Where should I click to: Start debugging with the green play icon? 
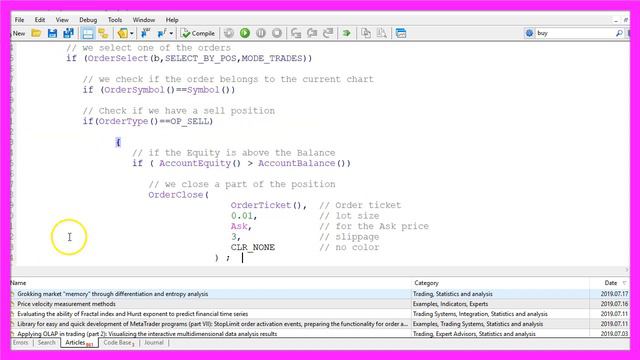coord(245,33)
